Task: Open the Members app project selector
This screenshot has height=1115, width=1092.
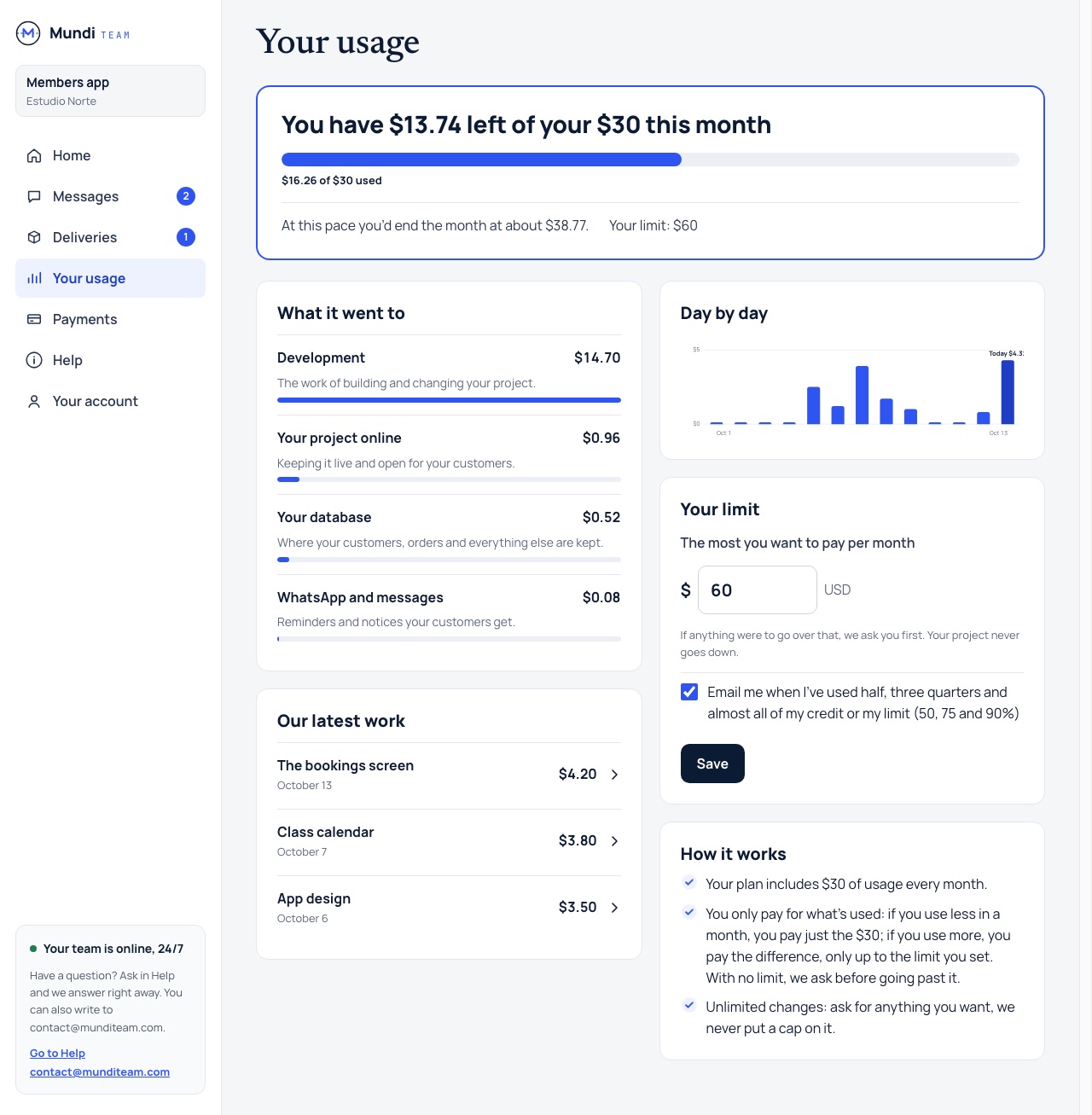Action: pyautogui.click(x=110, y=90)
